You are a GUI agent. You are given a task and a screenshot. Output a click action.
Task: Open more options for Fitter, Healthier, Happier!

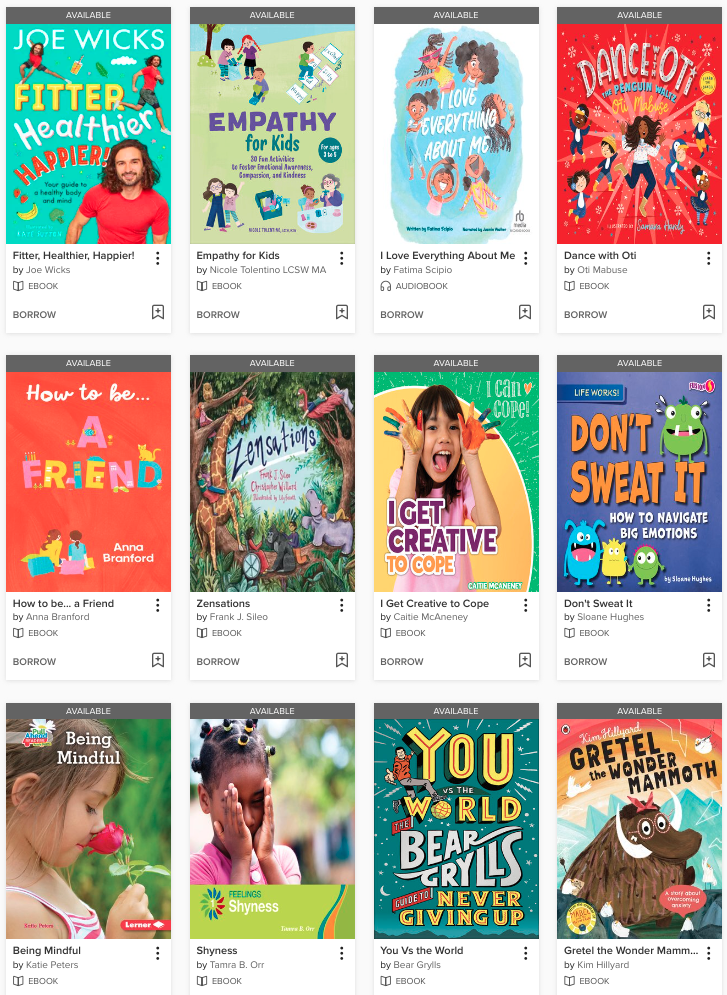(158, 258)
